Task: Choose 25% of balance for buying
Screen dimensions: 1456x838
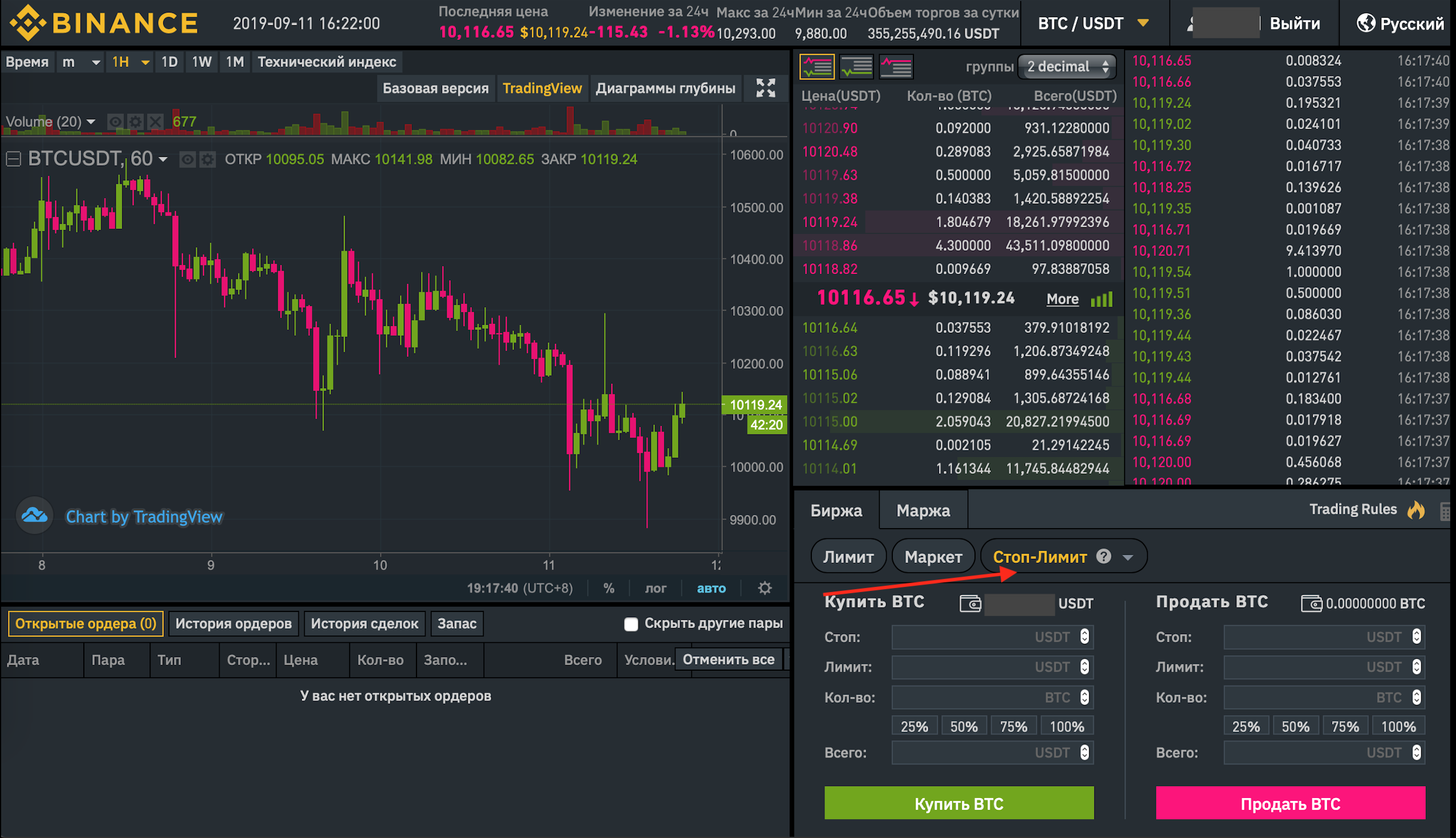Action: (915, 726)
